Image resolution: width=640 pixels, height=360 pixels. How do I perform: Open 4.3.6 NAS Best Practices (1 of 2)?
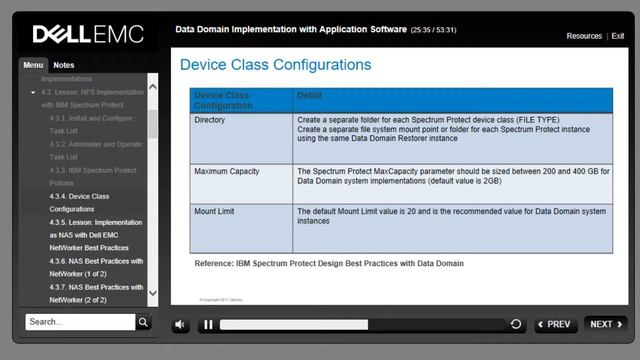(96, 267)
